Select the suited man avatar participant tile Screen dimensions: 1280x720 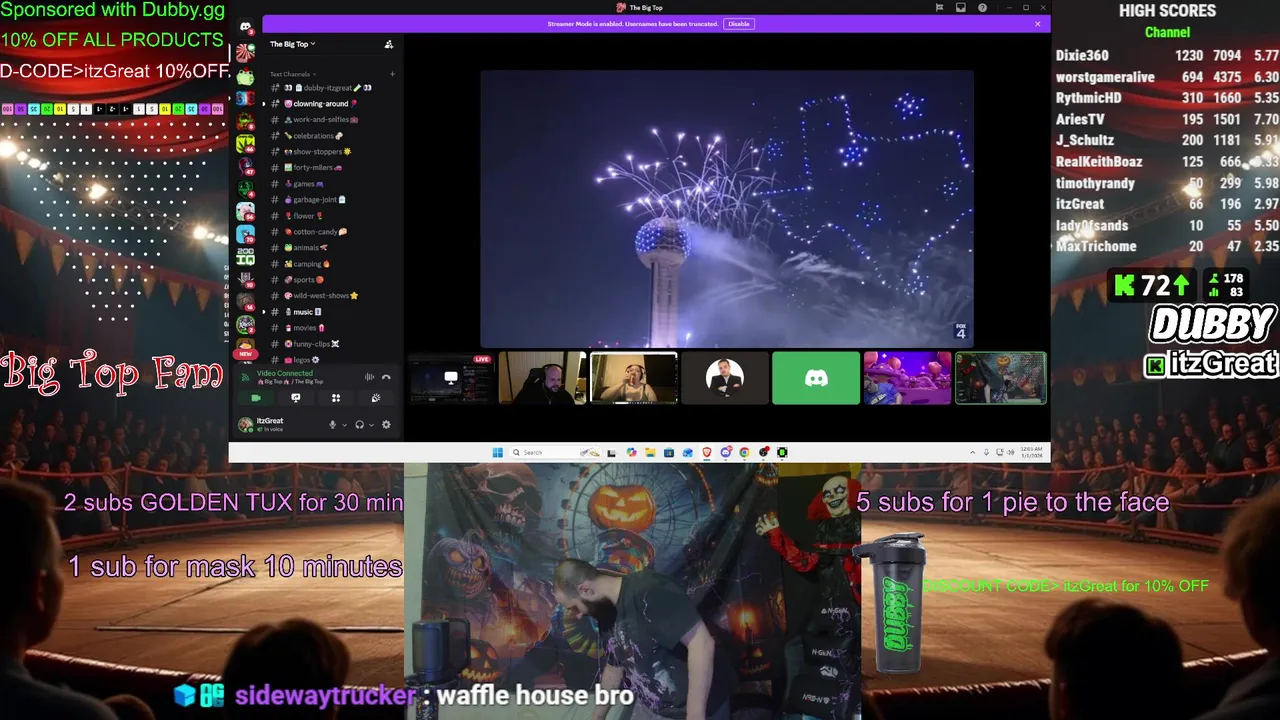(725, 378)
